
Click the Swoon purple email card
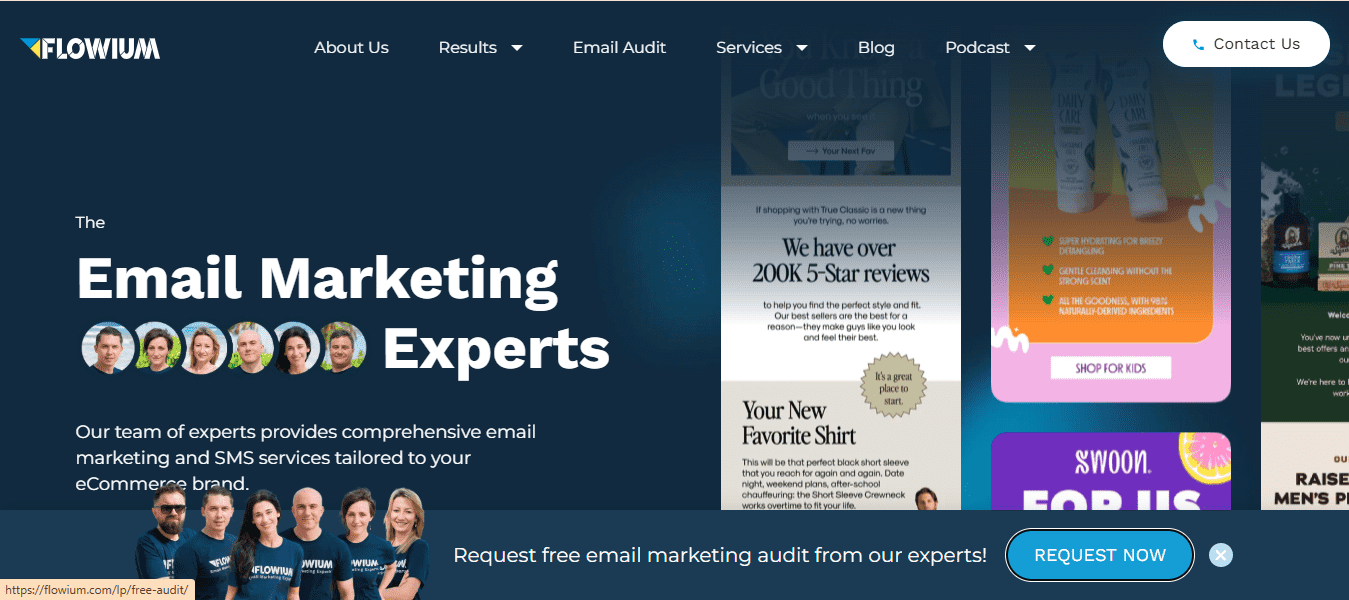coord(1111,471)
